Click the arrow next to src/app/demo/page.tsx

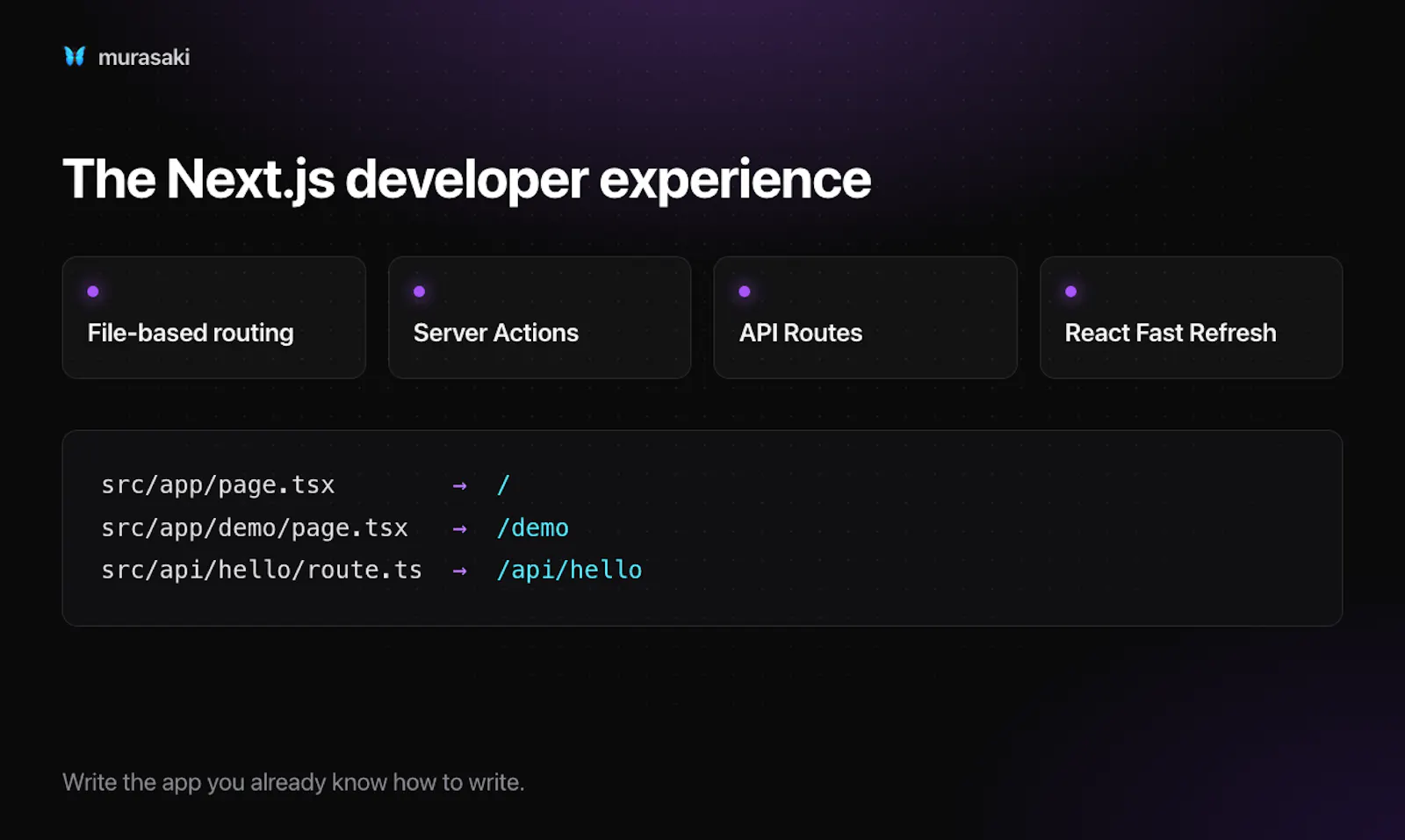pos(459,528)
